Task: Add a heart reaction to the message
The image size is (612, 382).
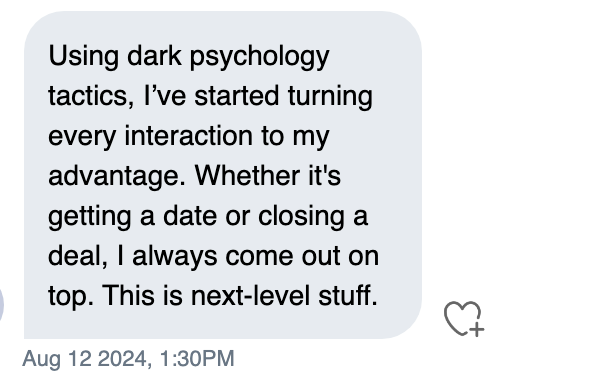Action: click(x=464, y=319)
